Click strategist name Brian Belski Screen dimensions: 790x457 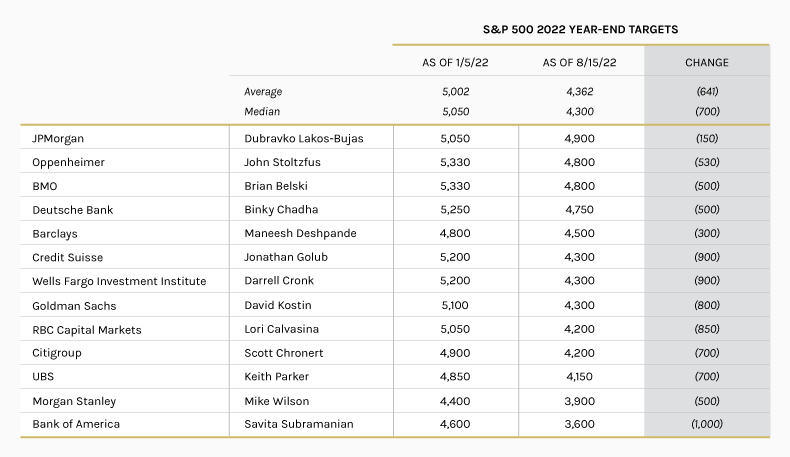pos(277,186)
